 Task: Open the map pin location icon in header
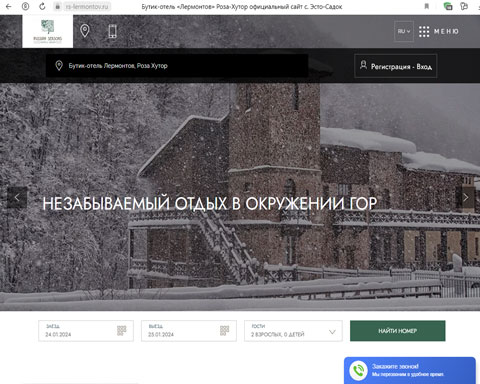click(x=85, y=31)
